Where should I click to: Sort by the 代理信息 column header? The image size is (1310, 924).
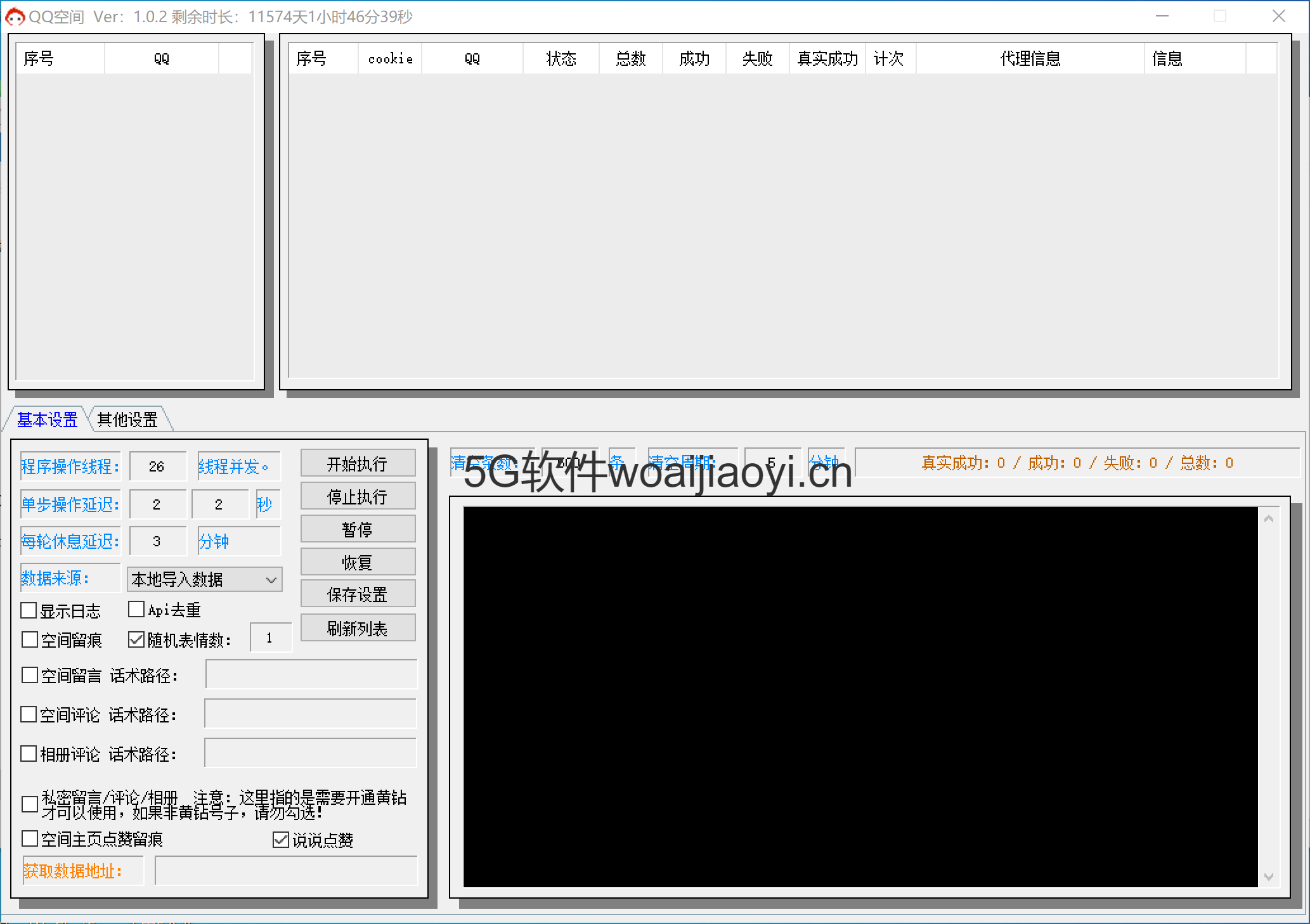(x=1030, y=59)
